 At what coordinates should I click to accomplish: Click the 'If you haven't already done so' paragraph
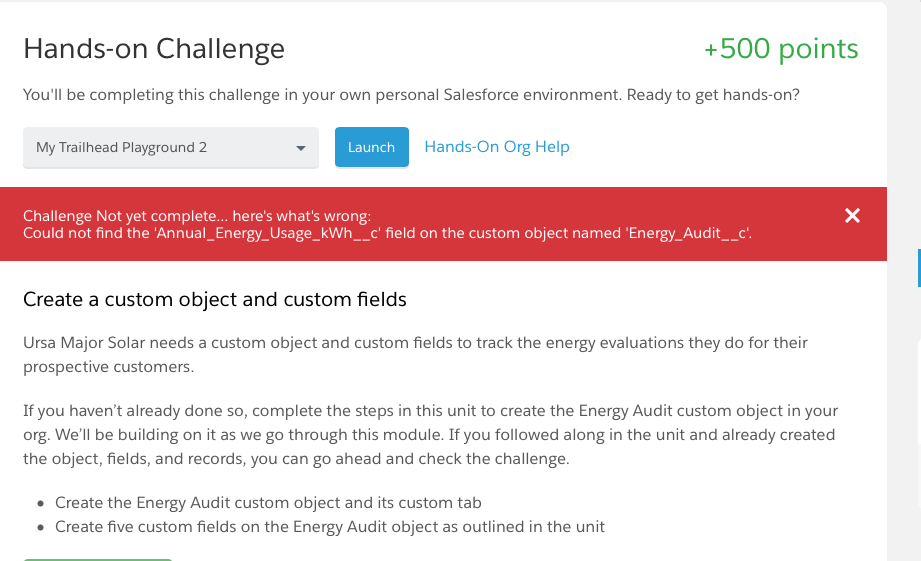click(430, 435)
